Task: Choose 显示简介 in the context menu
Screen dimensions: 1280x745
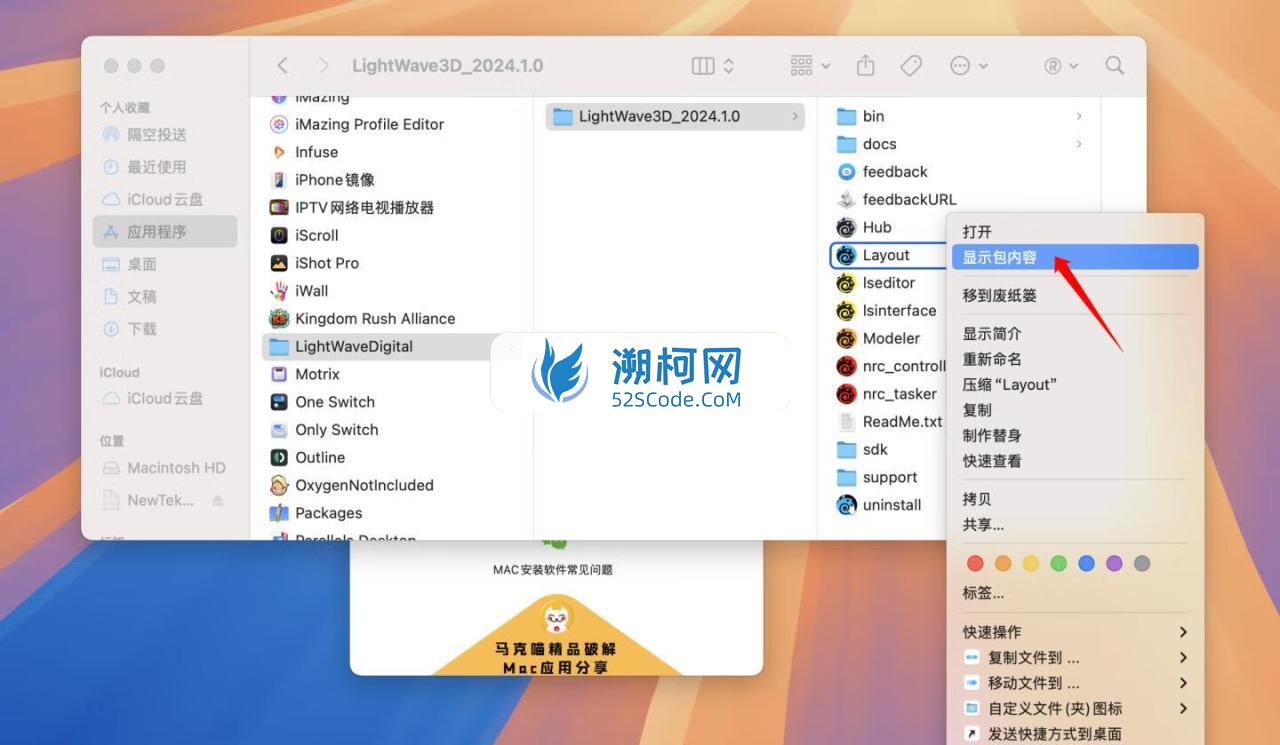Action: pos(1074,334)
